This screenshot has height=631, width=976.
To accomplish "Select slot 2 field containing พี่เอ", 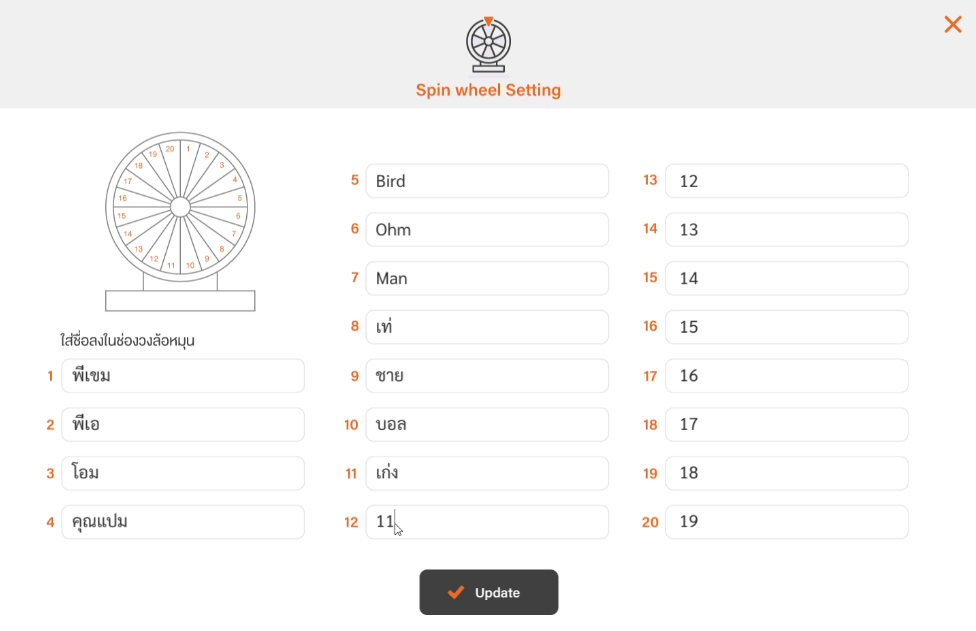I will pos(183,424).
